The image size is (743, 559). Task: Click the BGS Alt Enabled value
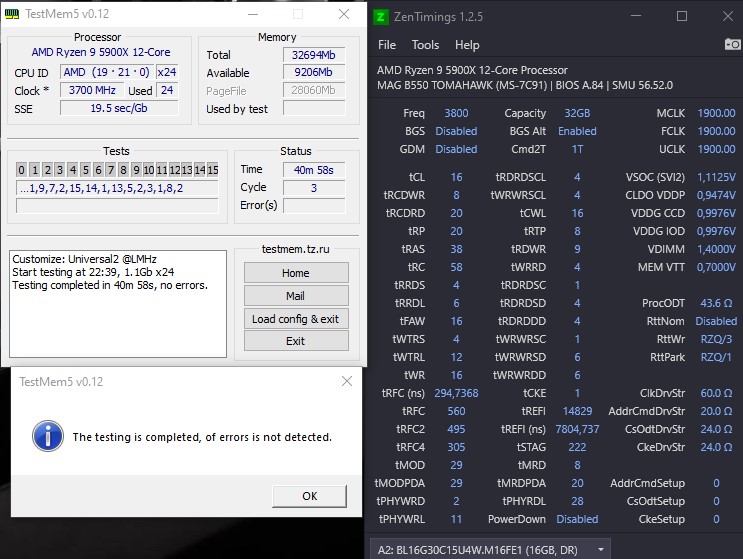coord(577,131)
